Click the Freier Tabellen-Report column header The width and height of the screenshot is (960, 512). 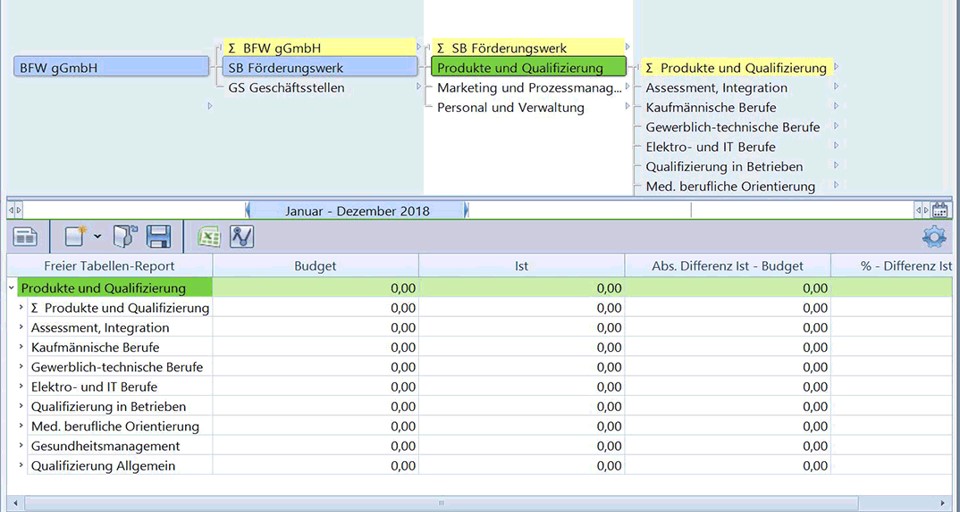110,266
